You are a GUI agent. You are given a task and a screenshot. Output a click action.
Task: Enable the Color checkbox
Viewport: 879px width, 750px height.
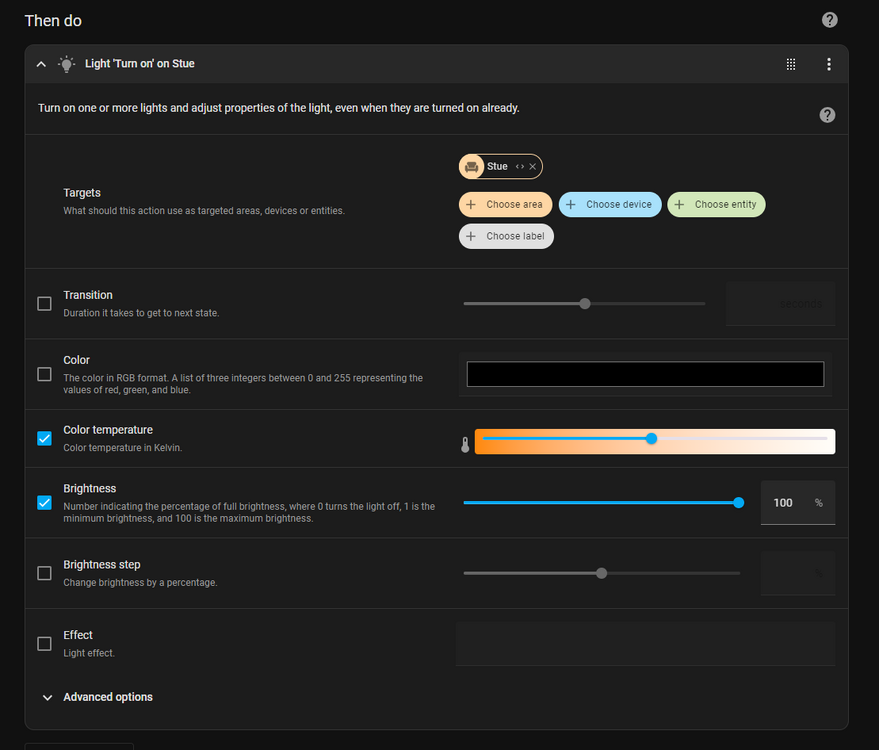pyautogui.click(x=44, y=374)
